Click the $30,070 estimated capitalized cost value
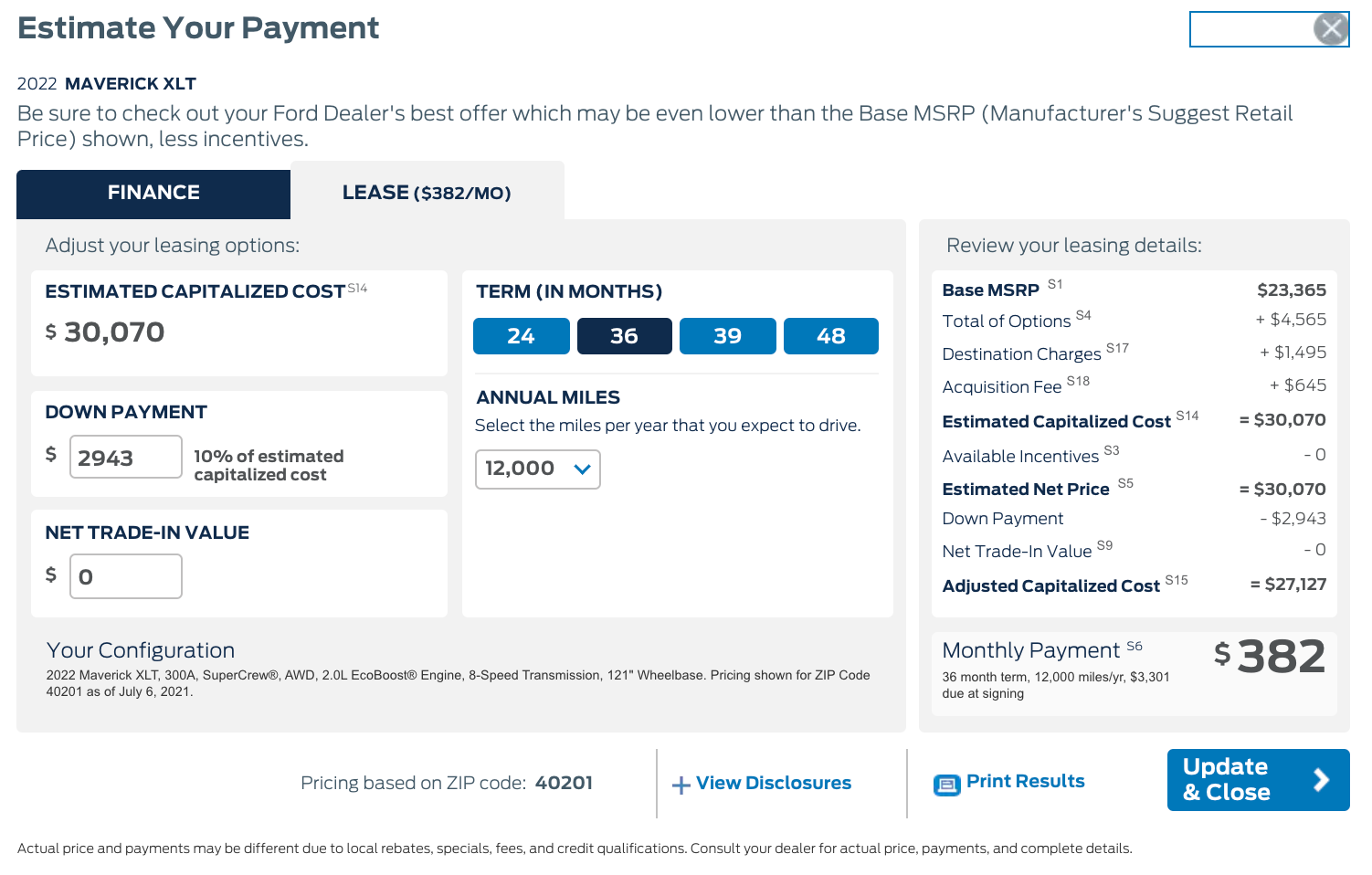The height and width of the screenshot is (875, 1372). [x=105, y=332]
